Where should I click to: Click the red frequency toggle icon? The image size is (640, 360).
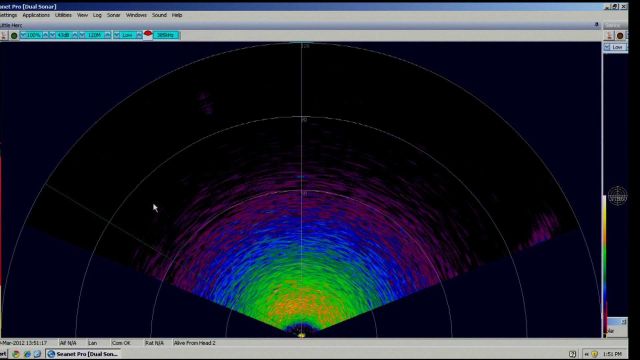click(x=148, y=33)
